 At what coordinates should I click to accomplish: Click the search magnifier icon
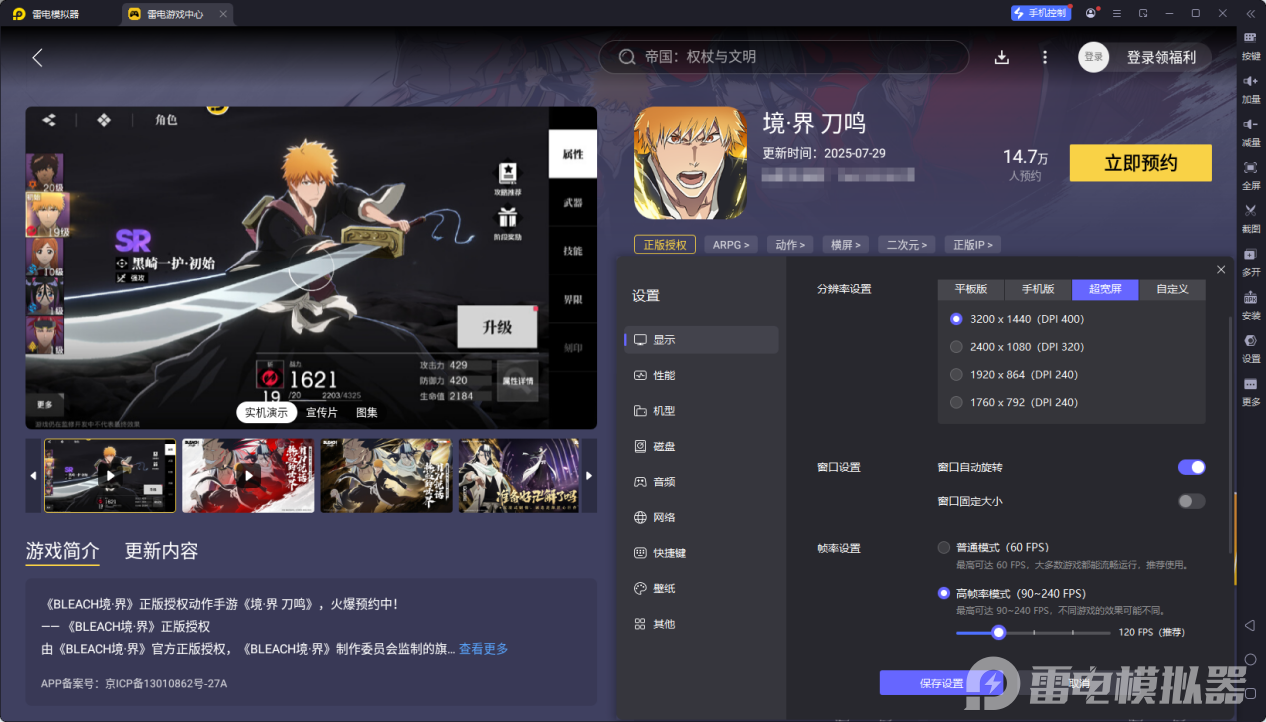point(627,57)
